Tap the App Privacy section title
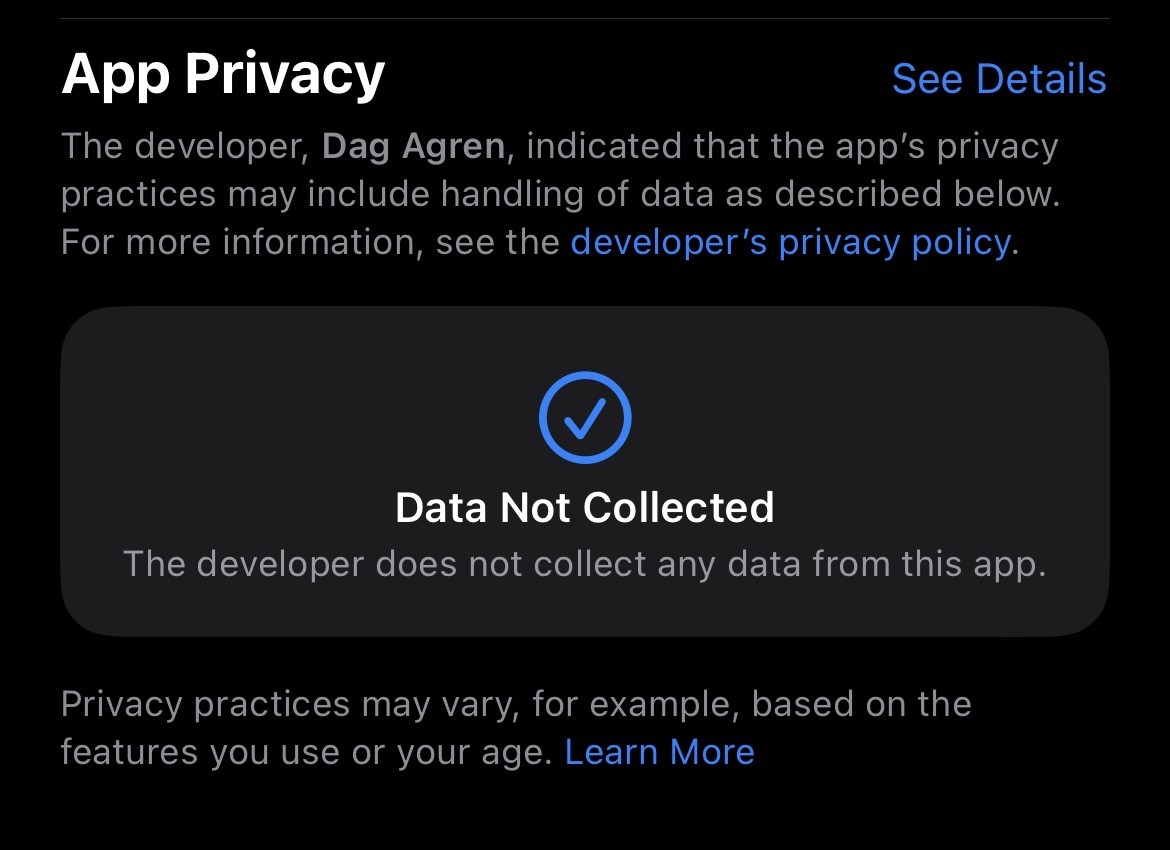1170x850 pixels. [223, 75]
